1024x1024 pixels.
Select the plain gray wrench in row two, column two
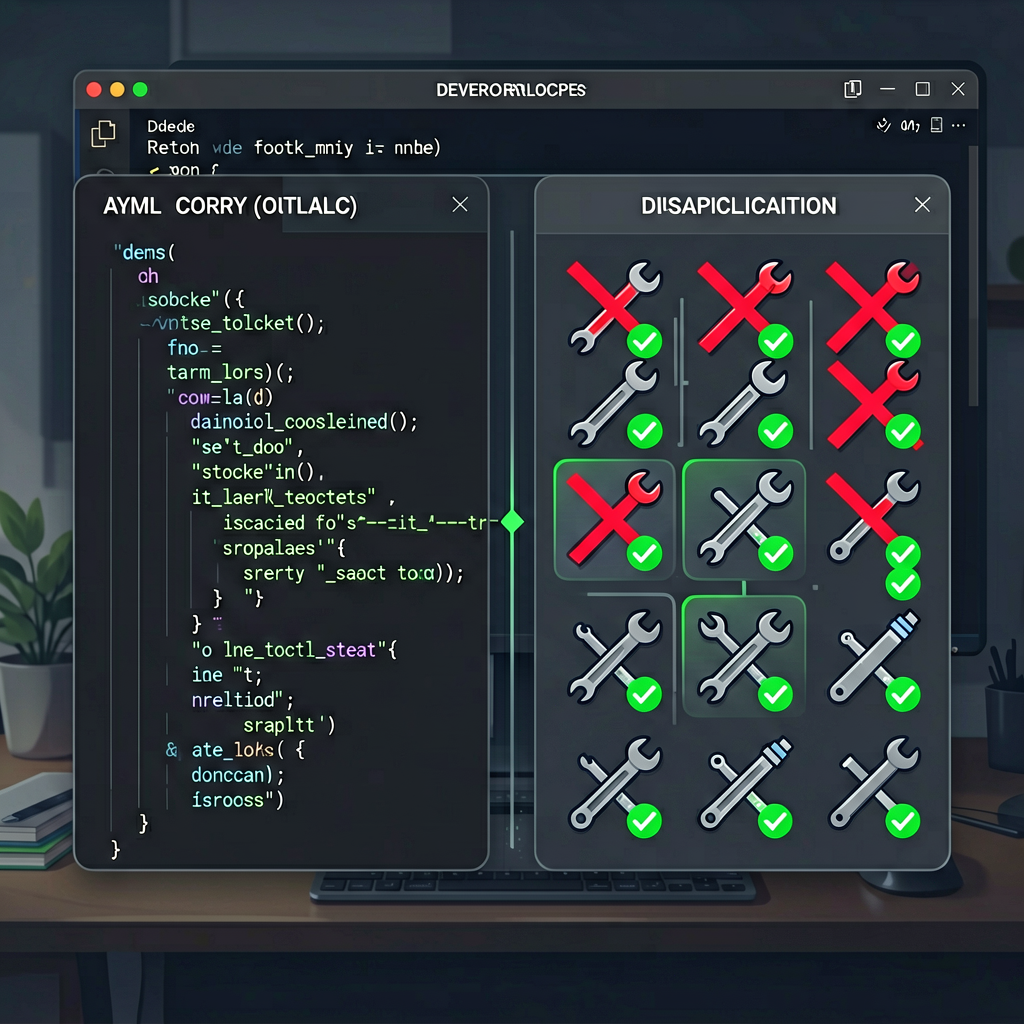(744, 404)
